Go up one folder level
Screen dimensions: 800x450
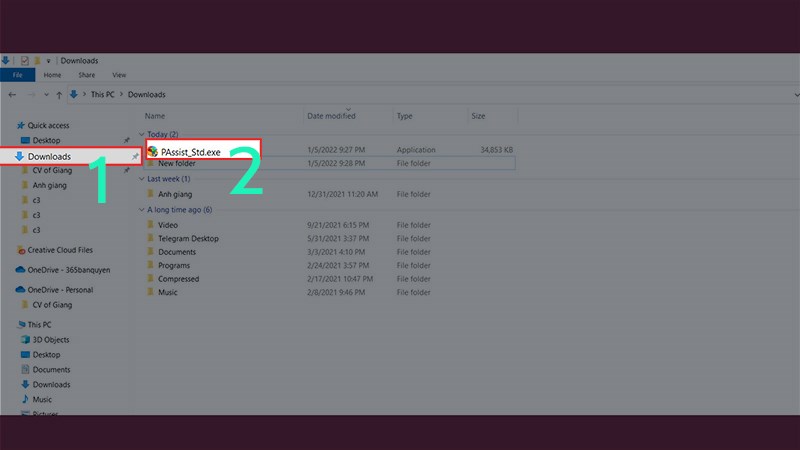(x=59, y=94)
